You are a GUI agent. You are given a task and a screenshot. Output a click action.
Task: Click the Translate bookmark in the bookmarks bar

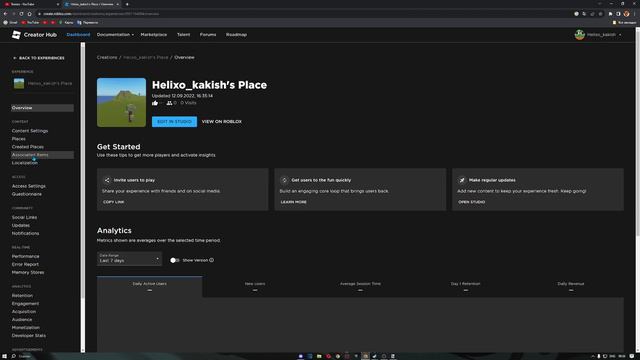tap(87, 22)
